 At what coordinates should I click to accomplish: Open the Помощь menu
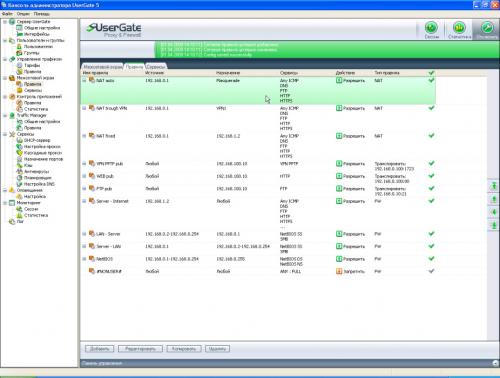pyautogui.click(x=42, y=14)
